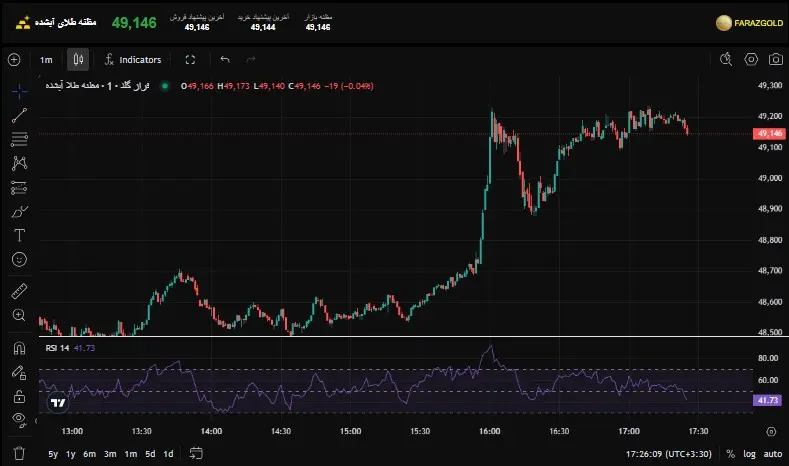Toggle lock all drawings

point(19,396)
